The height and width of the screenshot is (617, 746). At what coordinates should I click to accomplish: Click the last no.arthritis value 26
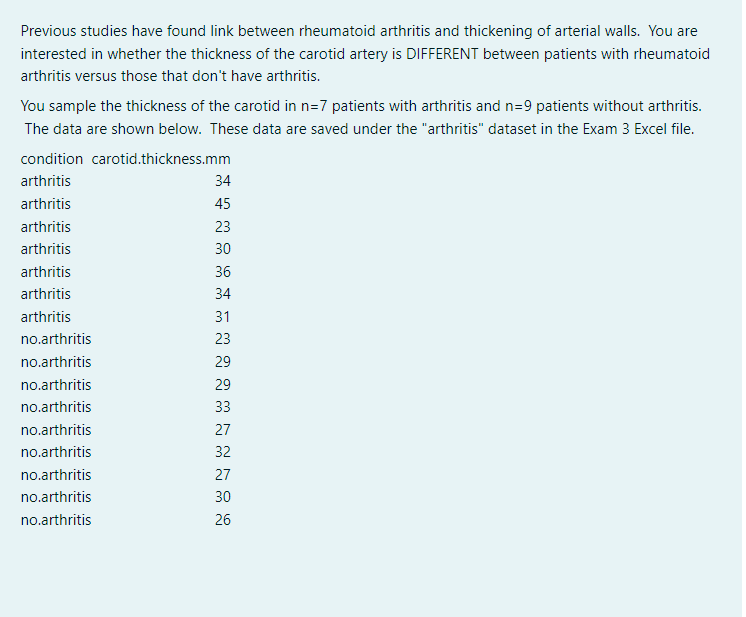coord(223,520)
